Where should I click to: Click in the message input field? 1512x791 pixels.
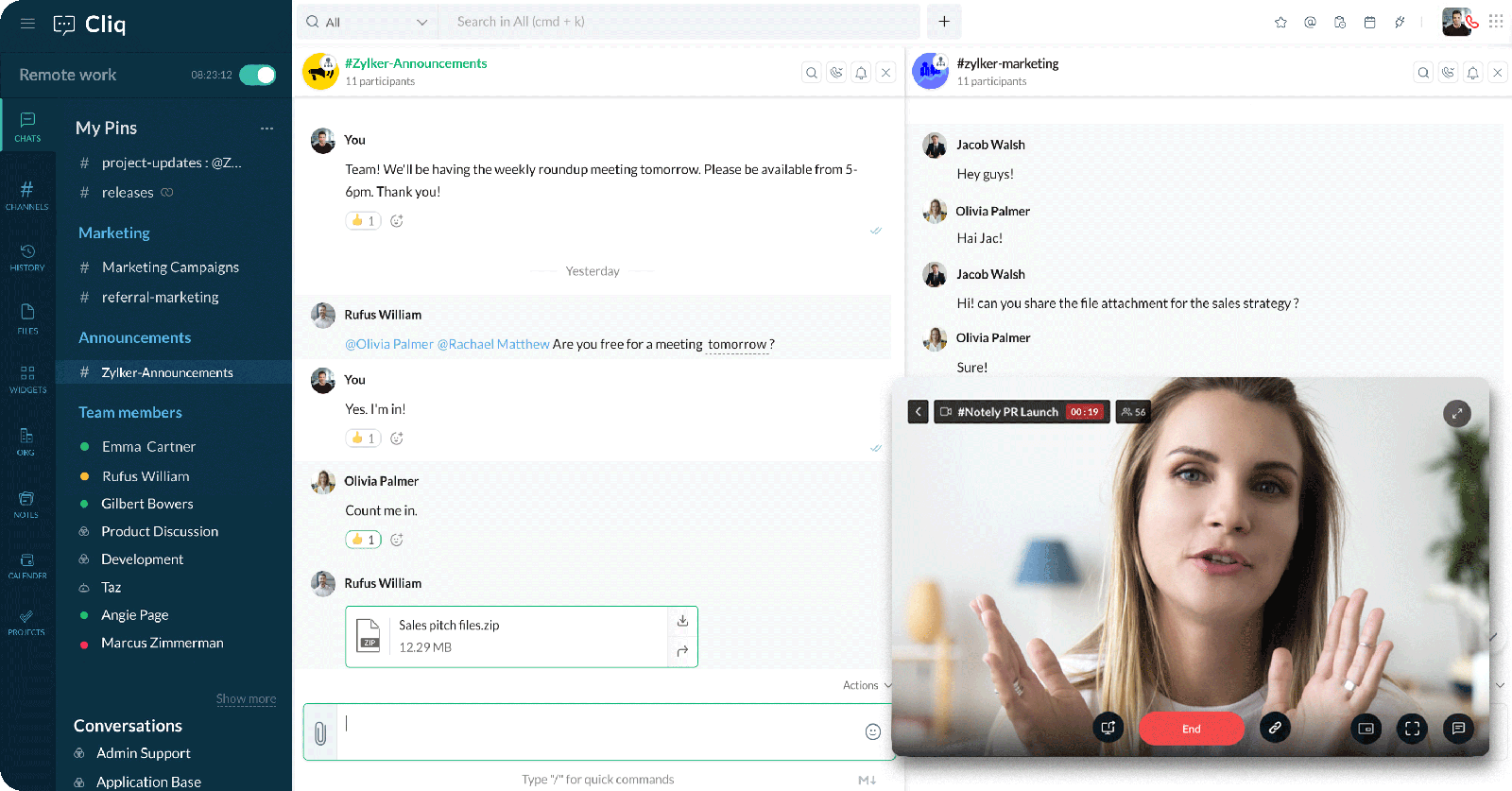tap(595, 731)
